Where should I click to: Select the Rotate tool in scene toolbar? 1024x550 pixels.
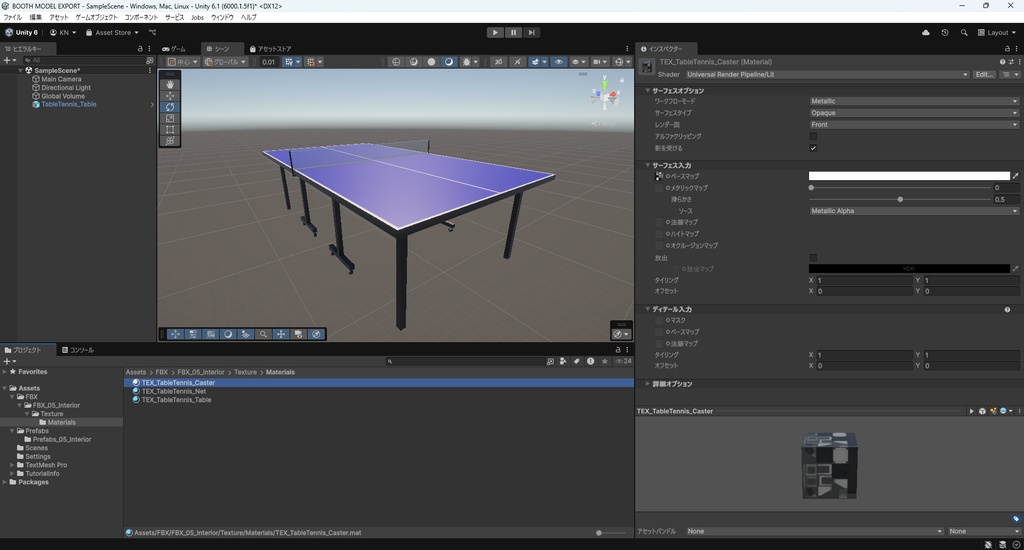pyautogui.click(x=170, y=107)
